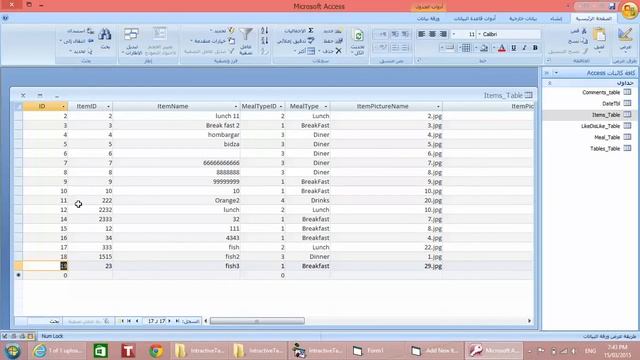Select Items_Table in navigation pane

tap(589, 115)
